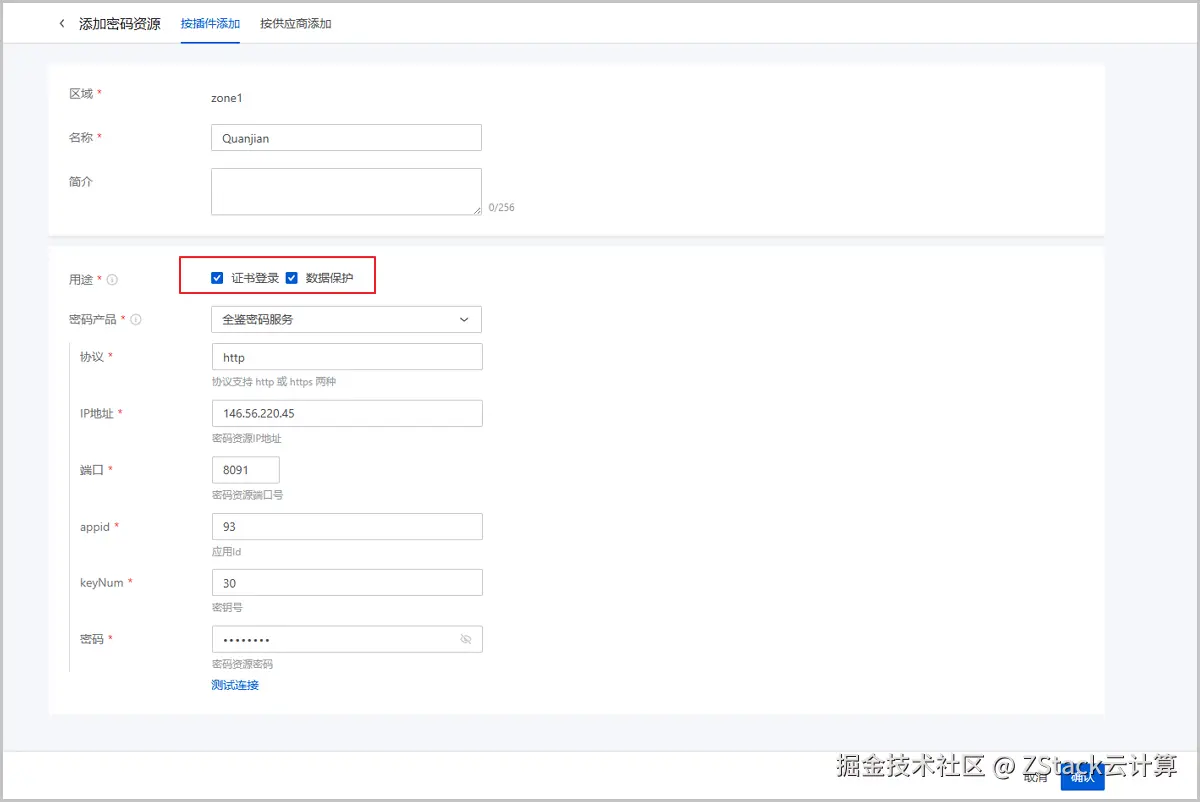The width and height of the screenshot is (1200, 802).
Task: Uncheck the 数据保护 checkbox
Action: click(291, 277)
